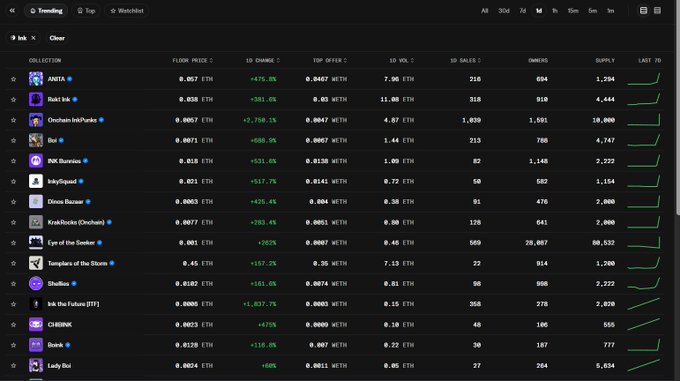The image size is (680, 381).
Task: Sort by Top Offer column
Action: [330, 60]
